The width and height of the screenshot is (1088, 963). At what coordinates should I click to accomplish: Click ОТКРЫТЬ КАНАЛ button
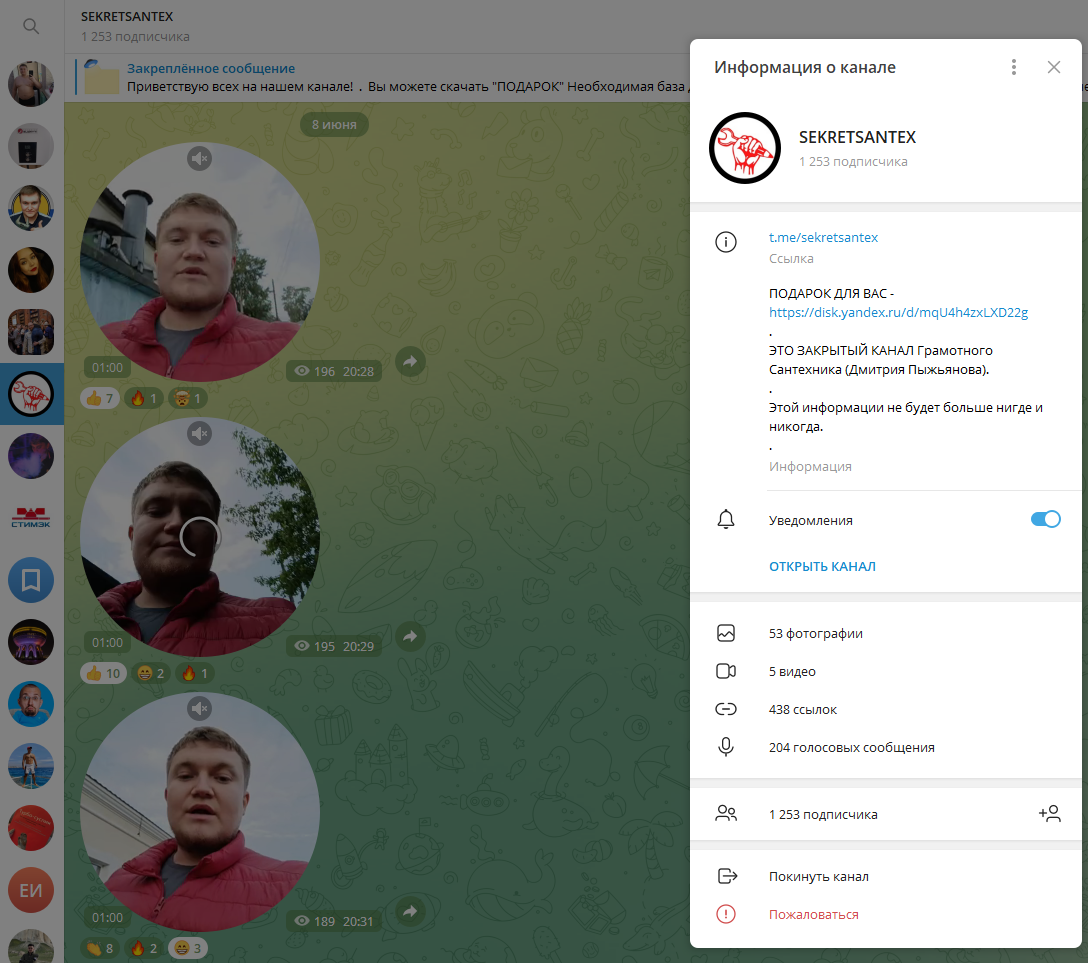click(x=822, y=566)
